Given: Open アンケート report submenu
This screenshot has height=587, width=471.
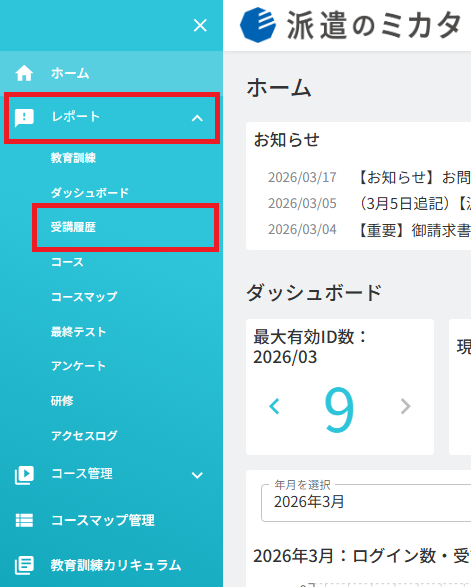Looking at the screenshot, I should [x=78, y=366].
